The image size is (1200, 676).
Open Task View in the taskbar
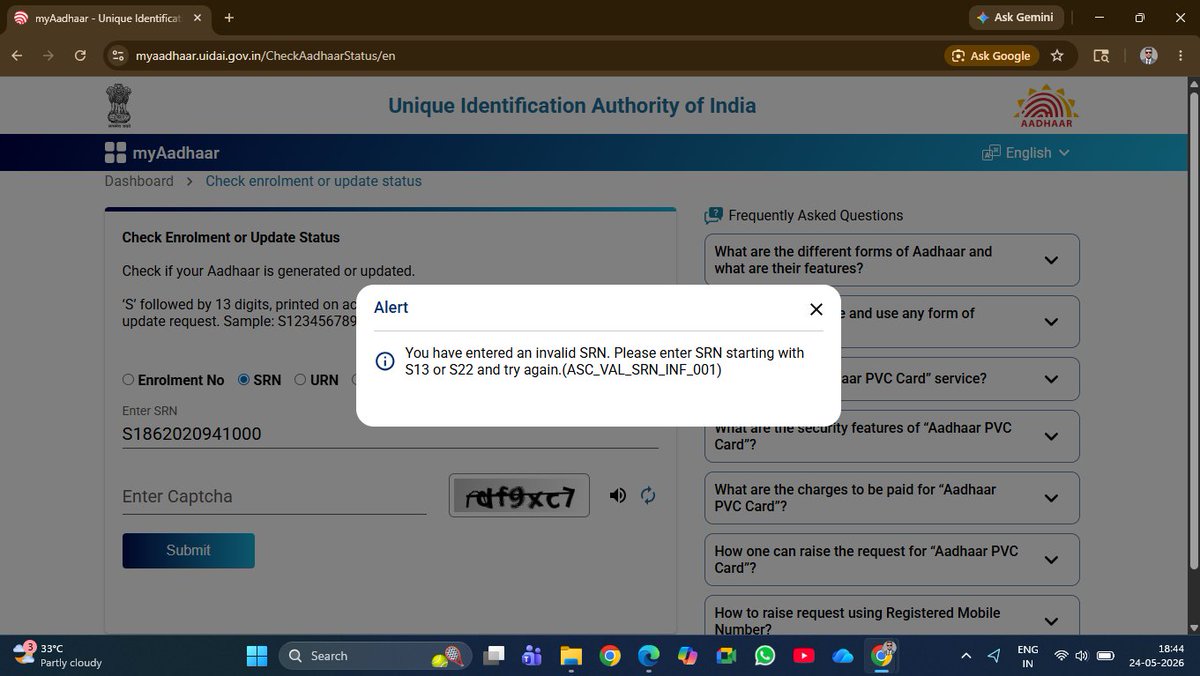pos(495,656)
